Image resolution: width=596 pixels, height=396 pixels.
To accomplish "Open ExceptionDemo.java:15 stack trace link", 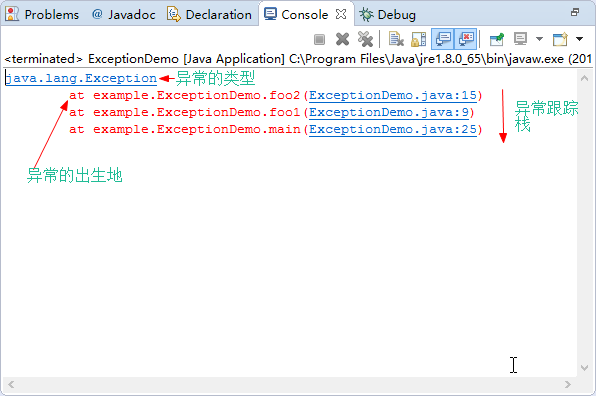I will 393,95.
